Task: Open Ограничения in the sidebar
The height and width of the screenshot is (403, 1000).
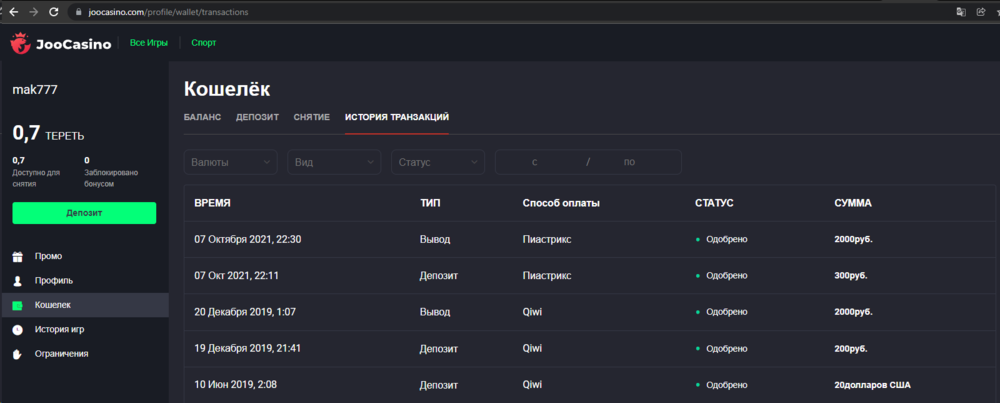Action: [x=61, y=354]
